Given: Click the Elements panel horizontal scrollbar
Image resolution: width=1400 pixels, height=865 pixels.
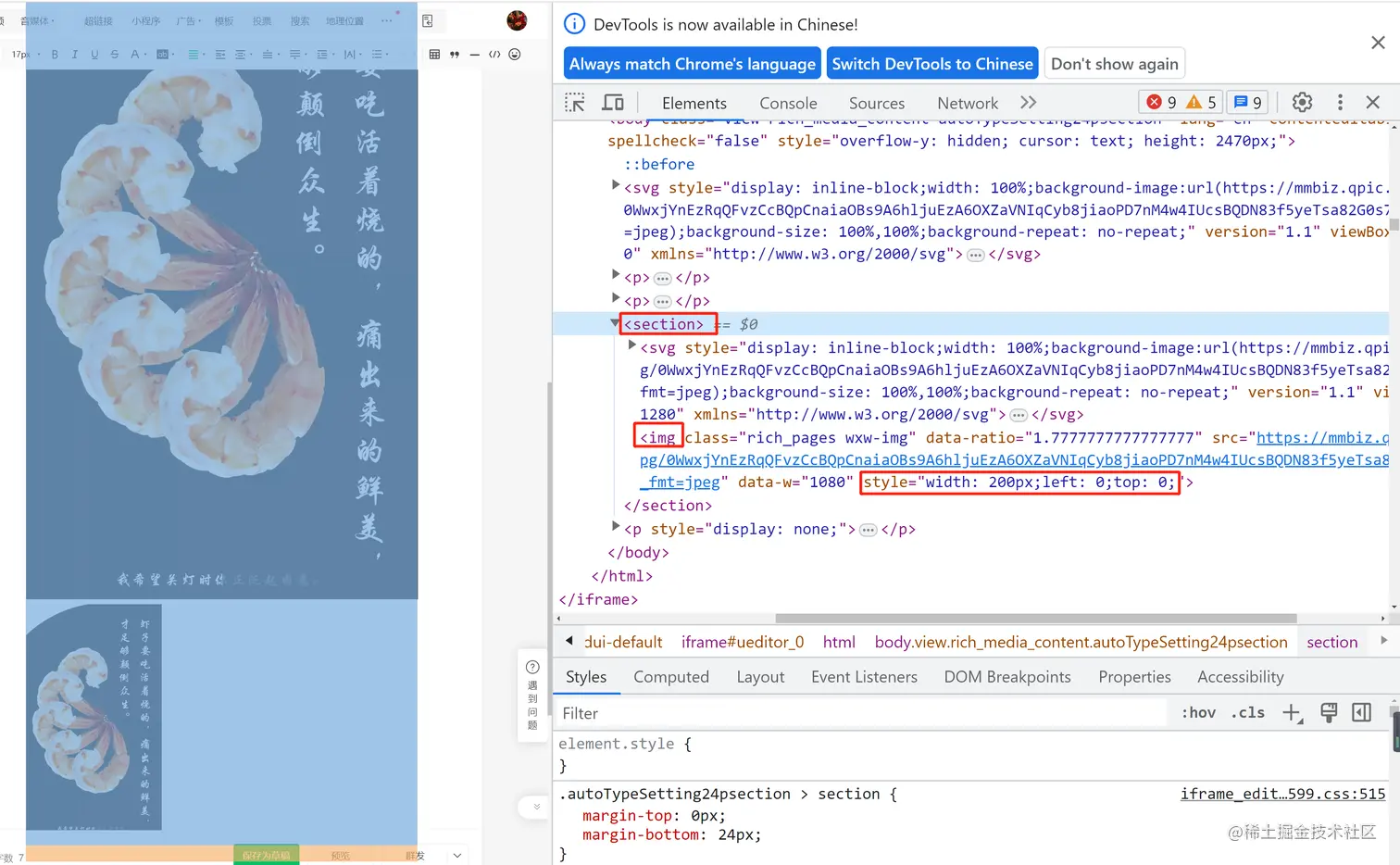Looking at the screenshot, I should click(x=1036, y=619).
